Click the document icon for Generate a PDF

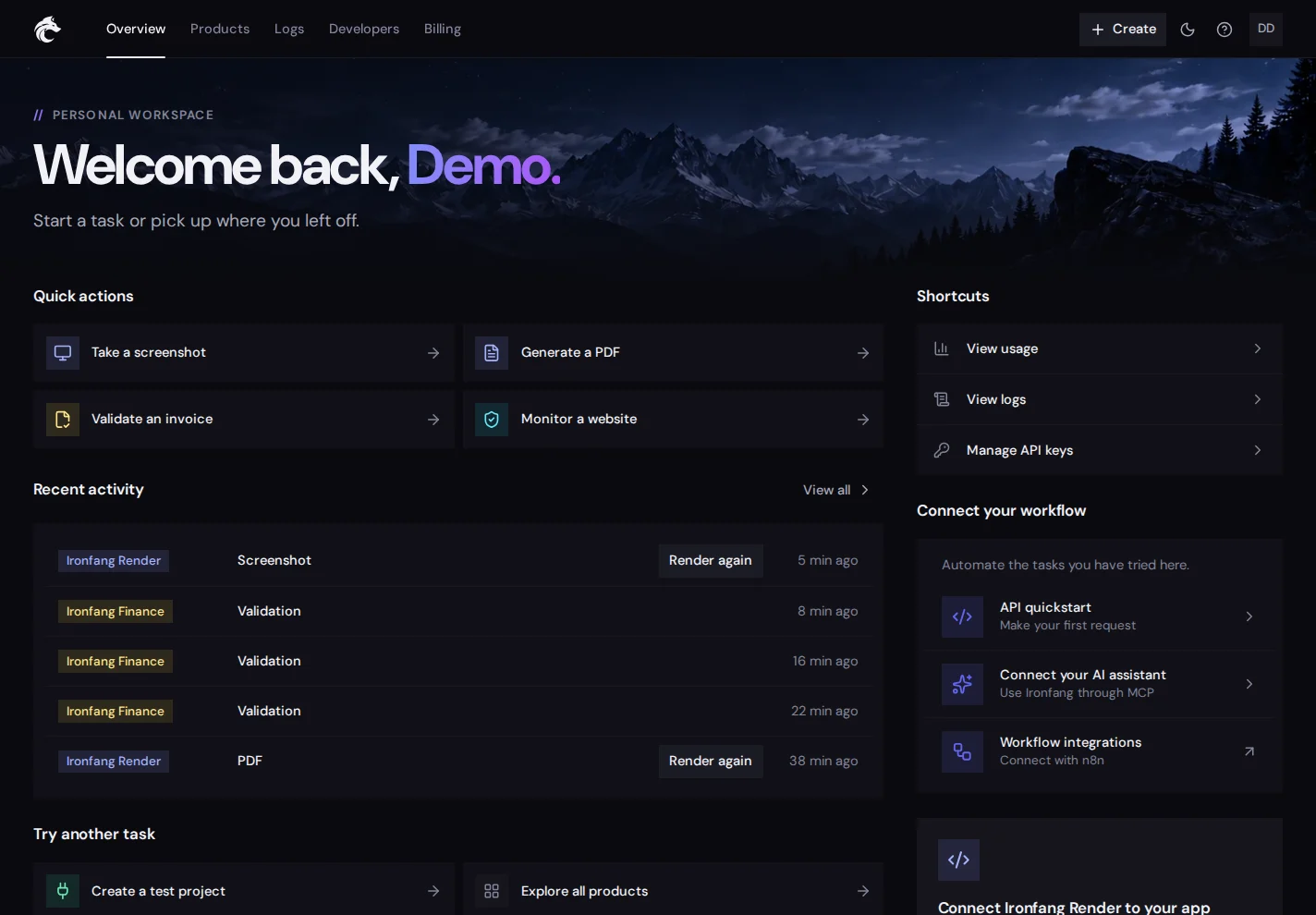coord(492,353)
